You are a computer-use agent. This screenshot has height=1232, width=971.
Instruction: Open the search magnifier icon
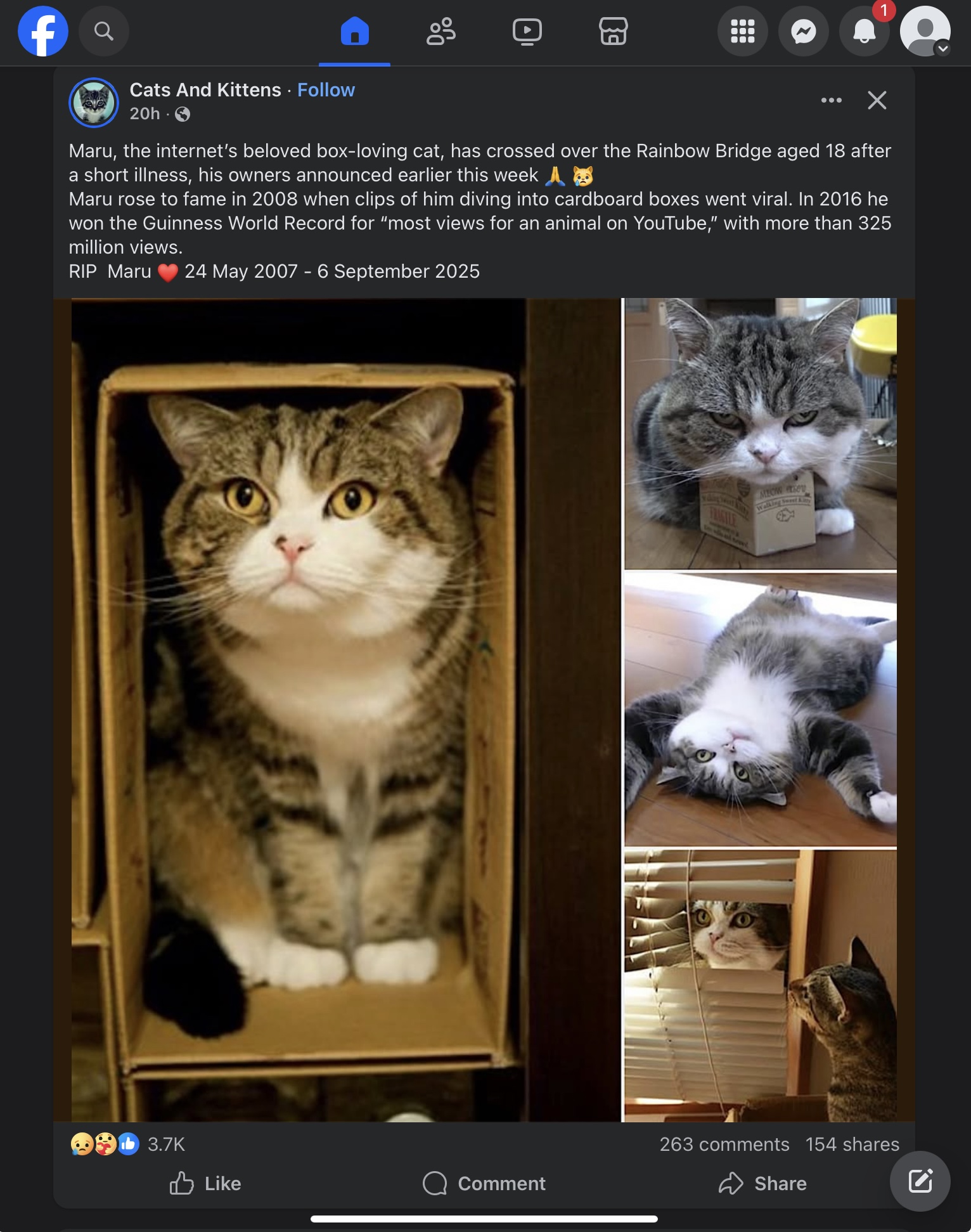click(x=104, y=30)
